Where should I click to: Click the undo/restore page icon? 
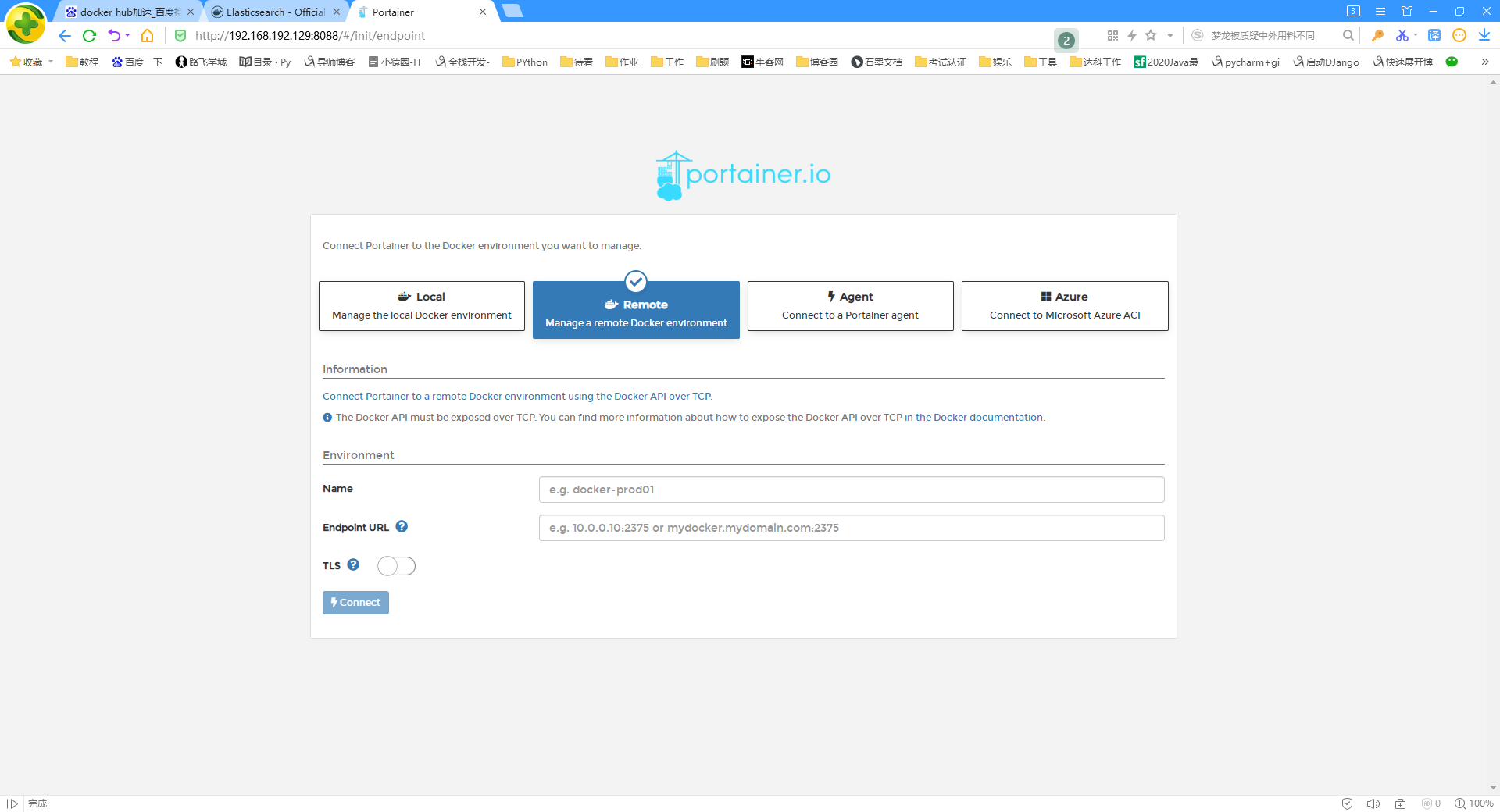pos(114,36)
